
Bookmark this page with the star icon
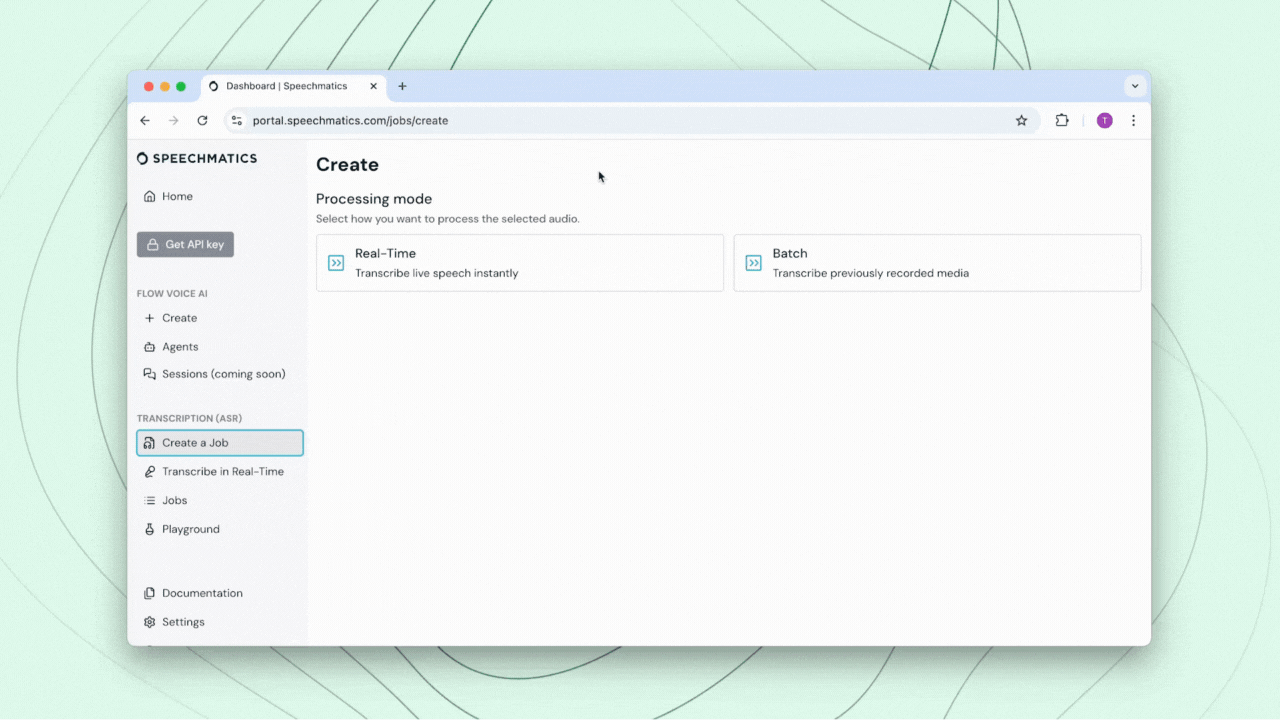1021,120
